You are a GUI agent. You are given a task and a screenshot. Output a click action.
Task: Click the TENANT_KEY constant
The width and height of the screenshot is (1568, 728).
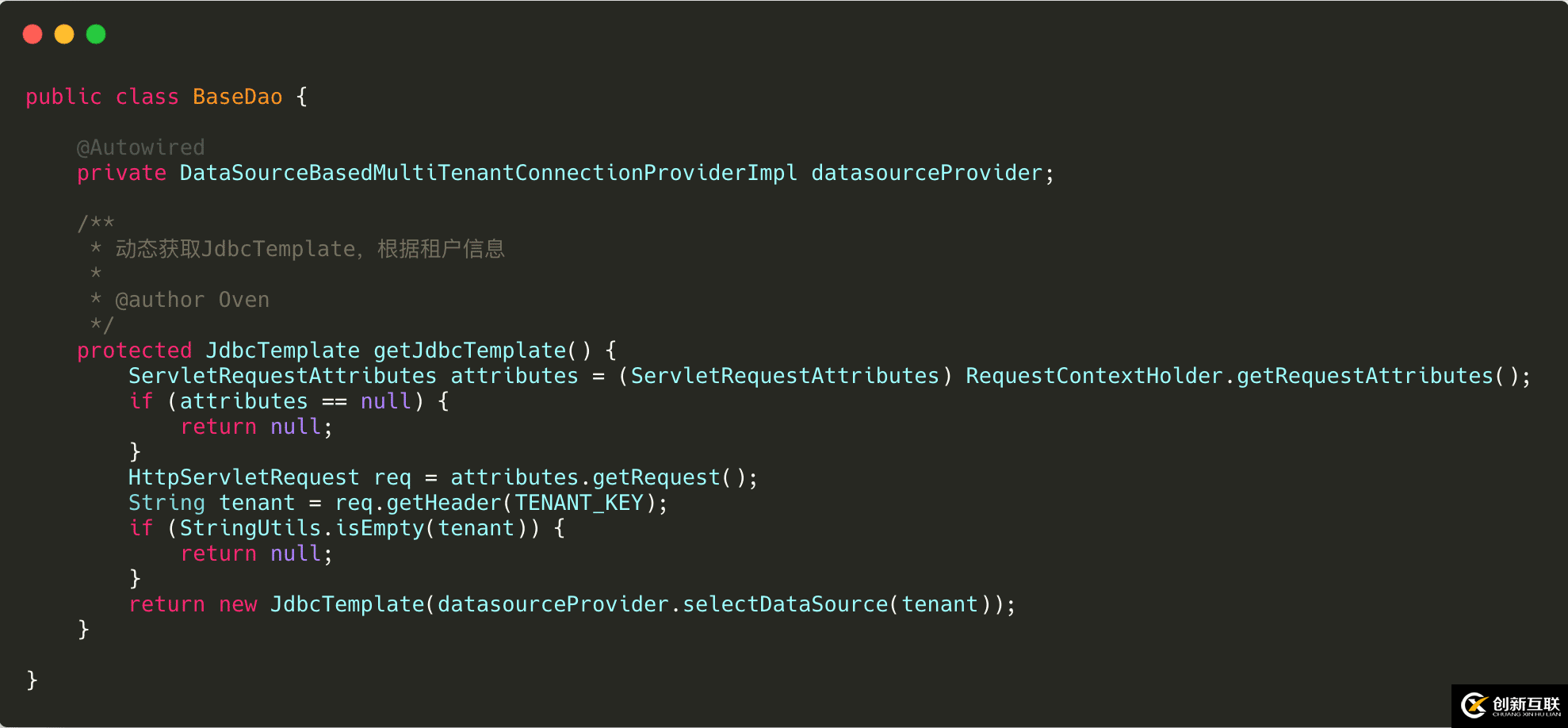pyautogui.click(x=579, y=503)
